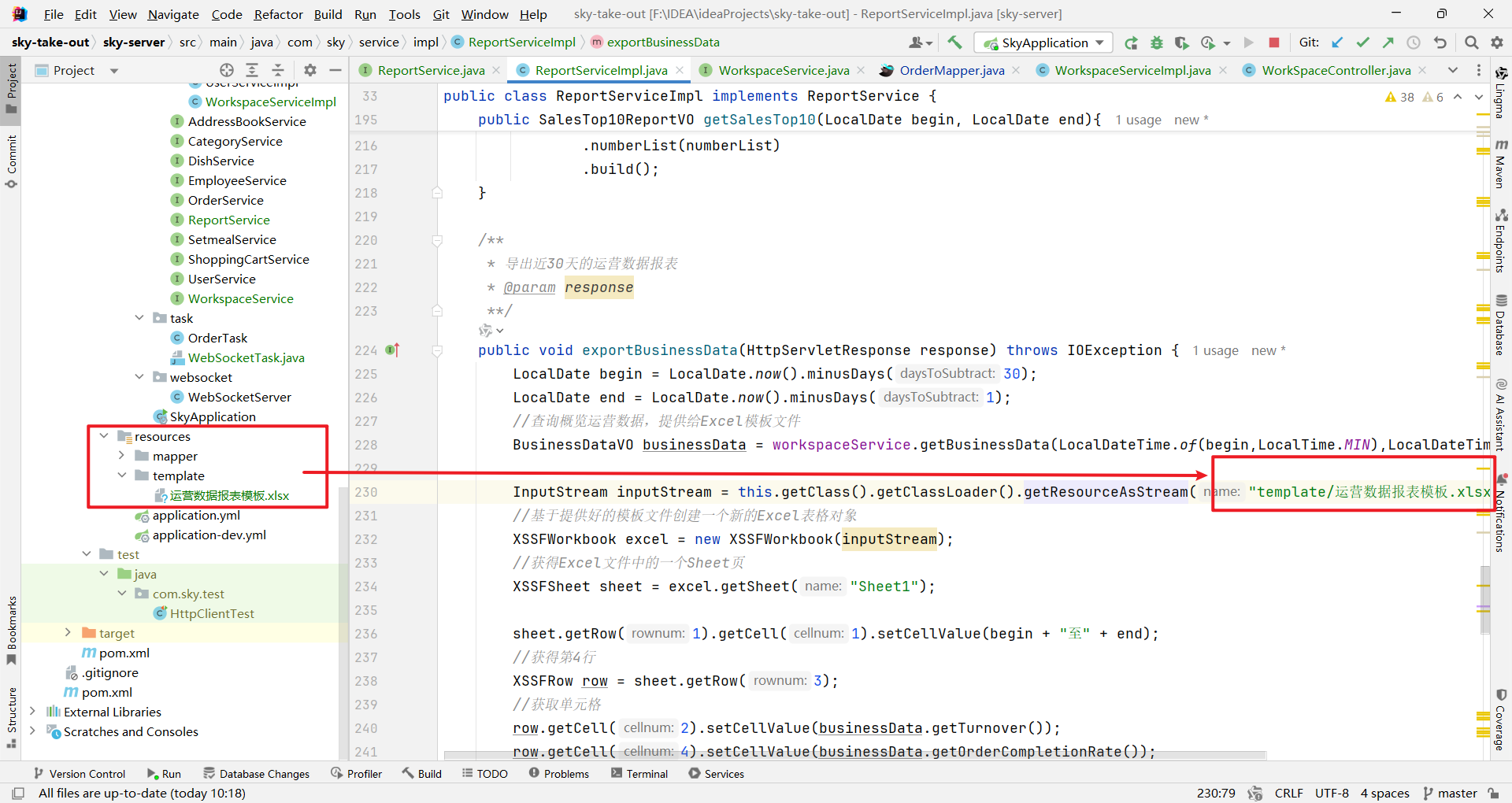The image size is (1512, 803).
Task: Expand all in Project panel
Action: [252, 70]
